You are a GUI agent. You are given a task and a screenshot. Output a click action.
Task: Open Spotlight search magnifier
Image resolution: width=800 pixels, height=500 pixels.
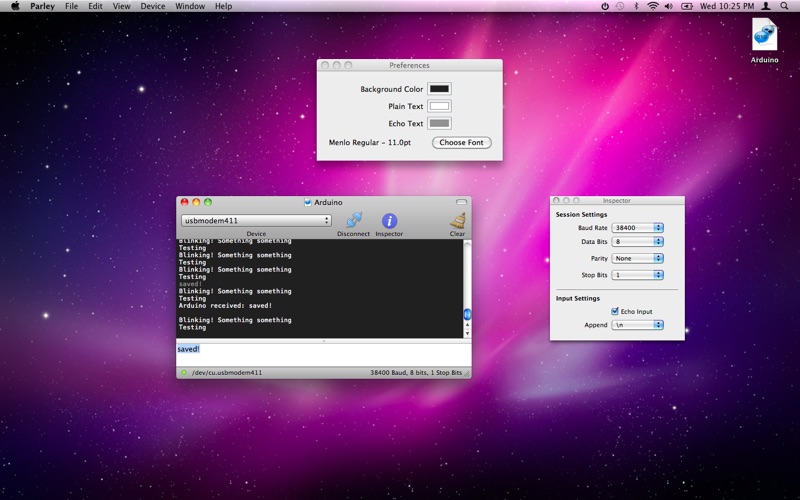tap(784, 6)
